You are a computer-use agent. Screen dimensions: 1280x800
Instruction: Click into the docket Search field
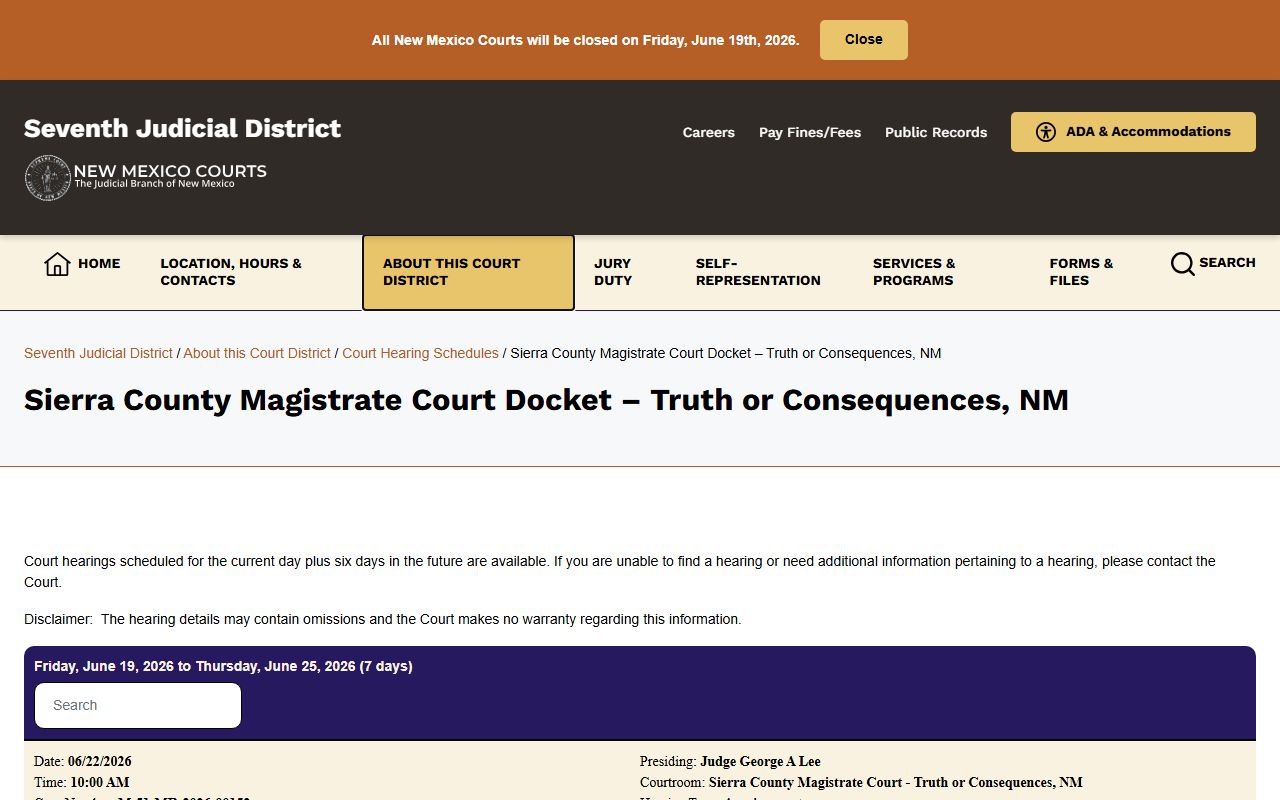click(138, 705)
